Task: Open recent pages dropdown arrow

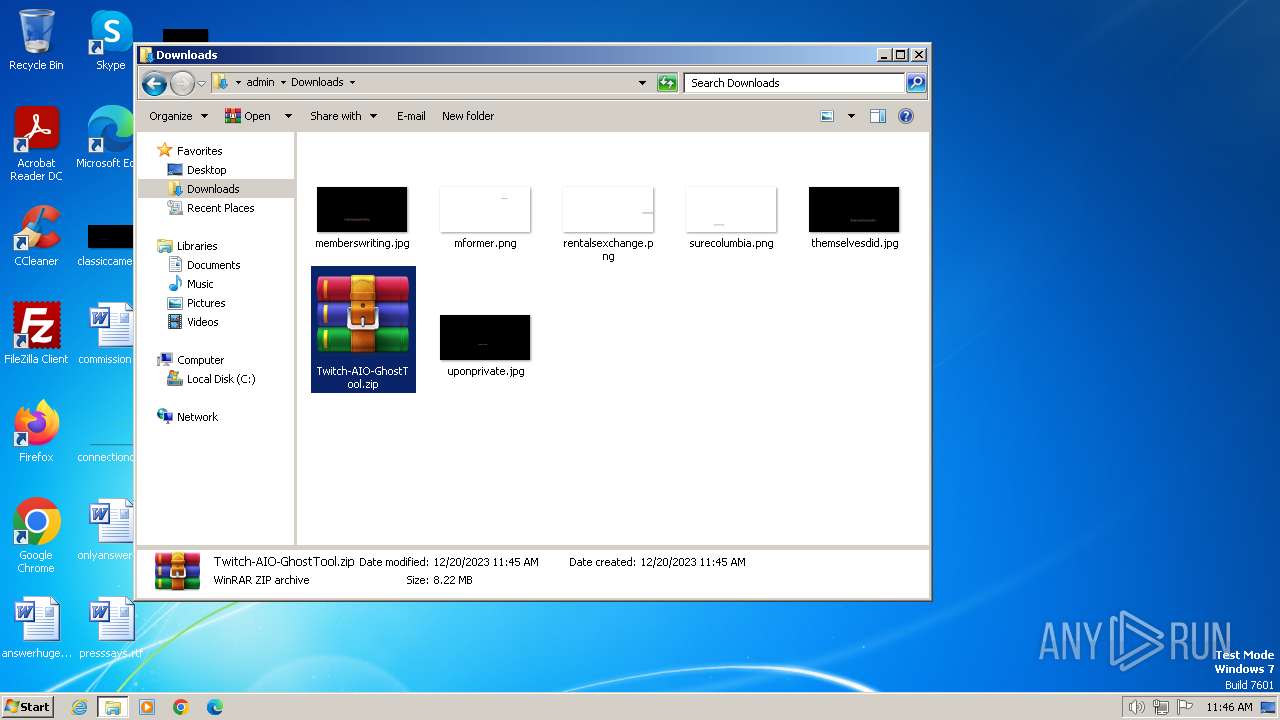Action: [x=201, y=83]
